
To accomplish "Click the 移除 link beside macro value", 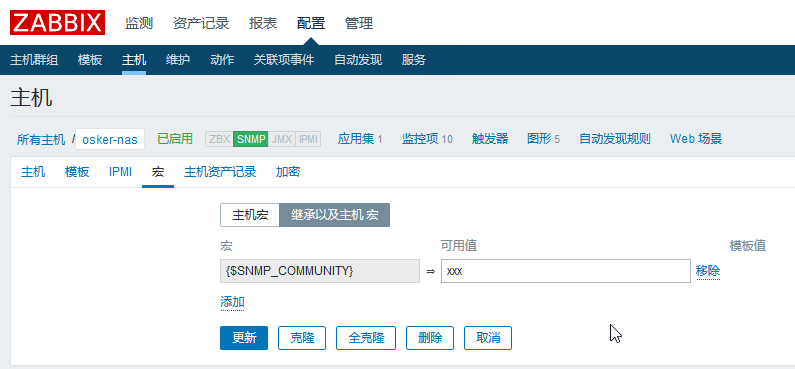I will [708, 271].
